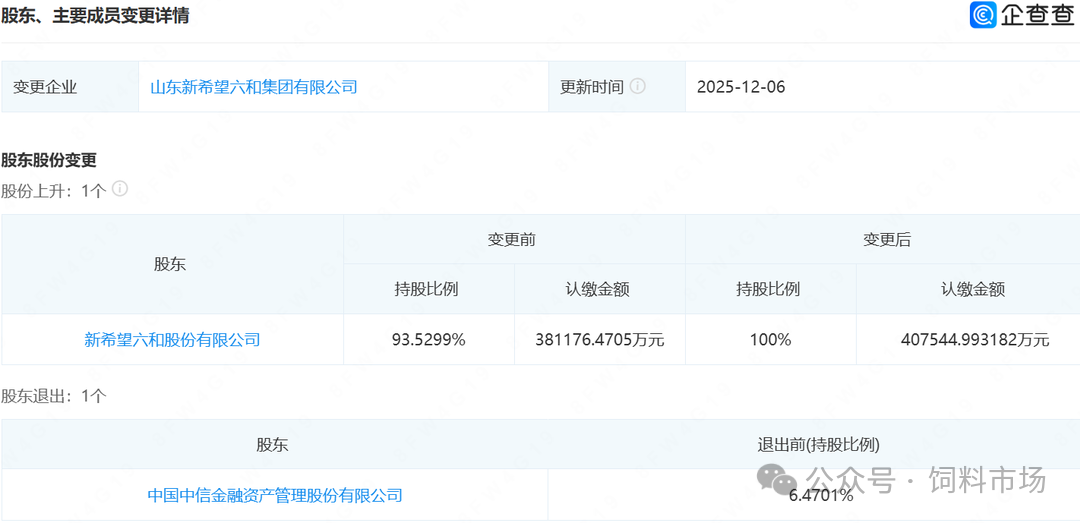Click the 企查查 brand name text
Screen dimensions: 1080x523
coord(1037,15)
